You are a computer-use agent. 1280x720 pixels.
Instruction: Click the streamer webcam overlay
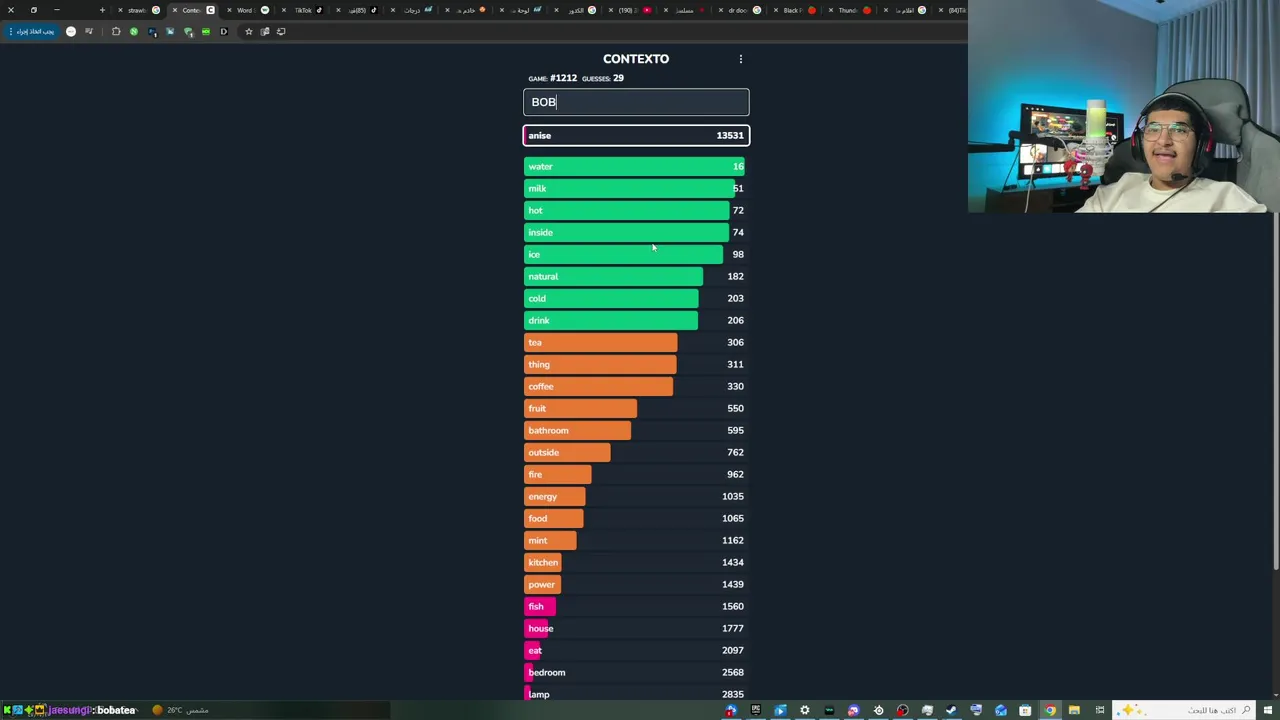point(1124,106)
